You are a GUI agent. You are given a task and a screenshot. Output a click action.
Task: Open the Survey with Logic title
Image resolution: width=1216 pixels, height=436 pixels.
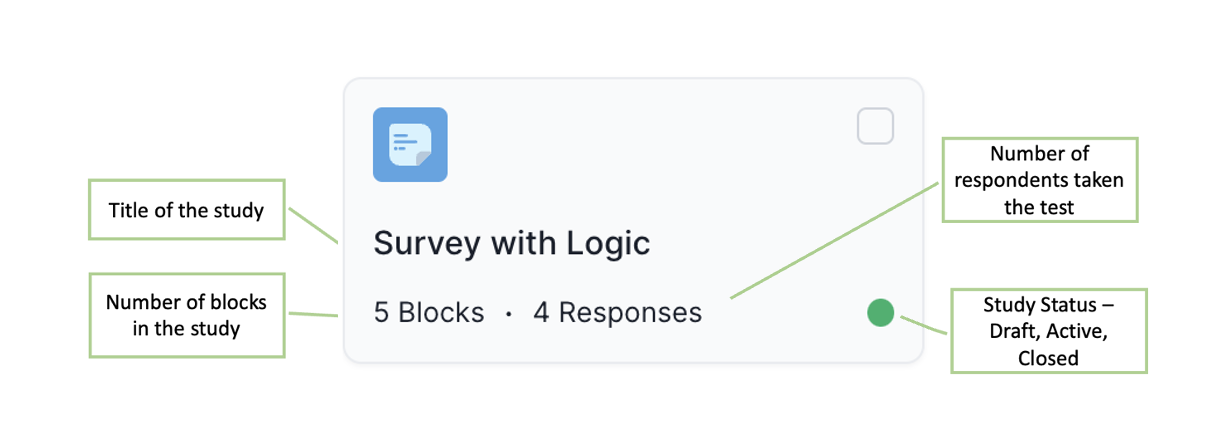(512, 243)
